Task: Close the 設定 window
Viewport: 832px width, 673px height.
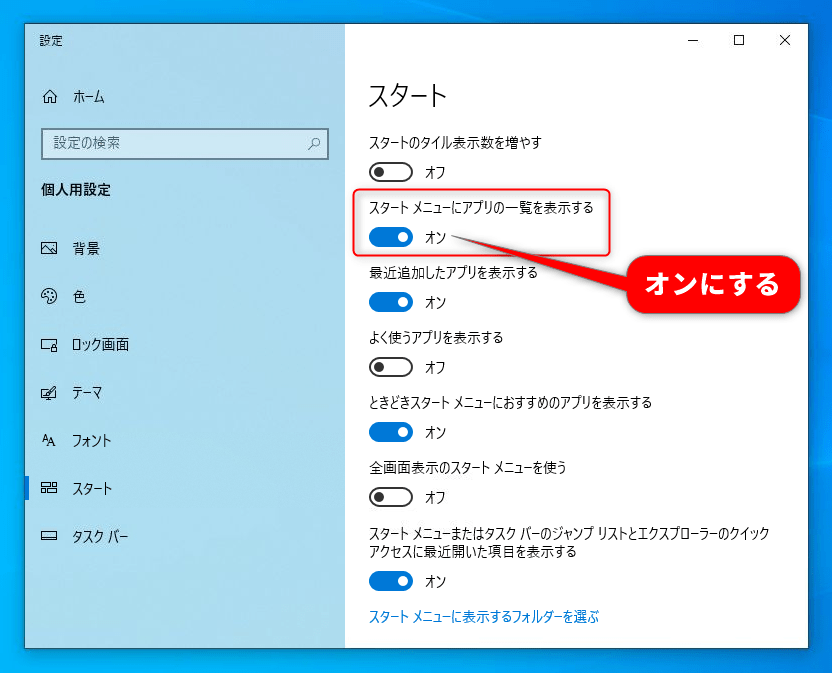Action: [x=785, y=40]
